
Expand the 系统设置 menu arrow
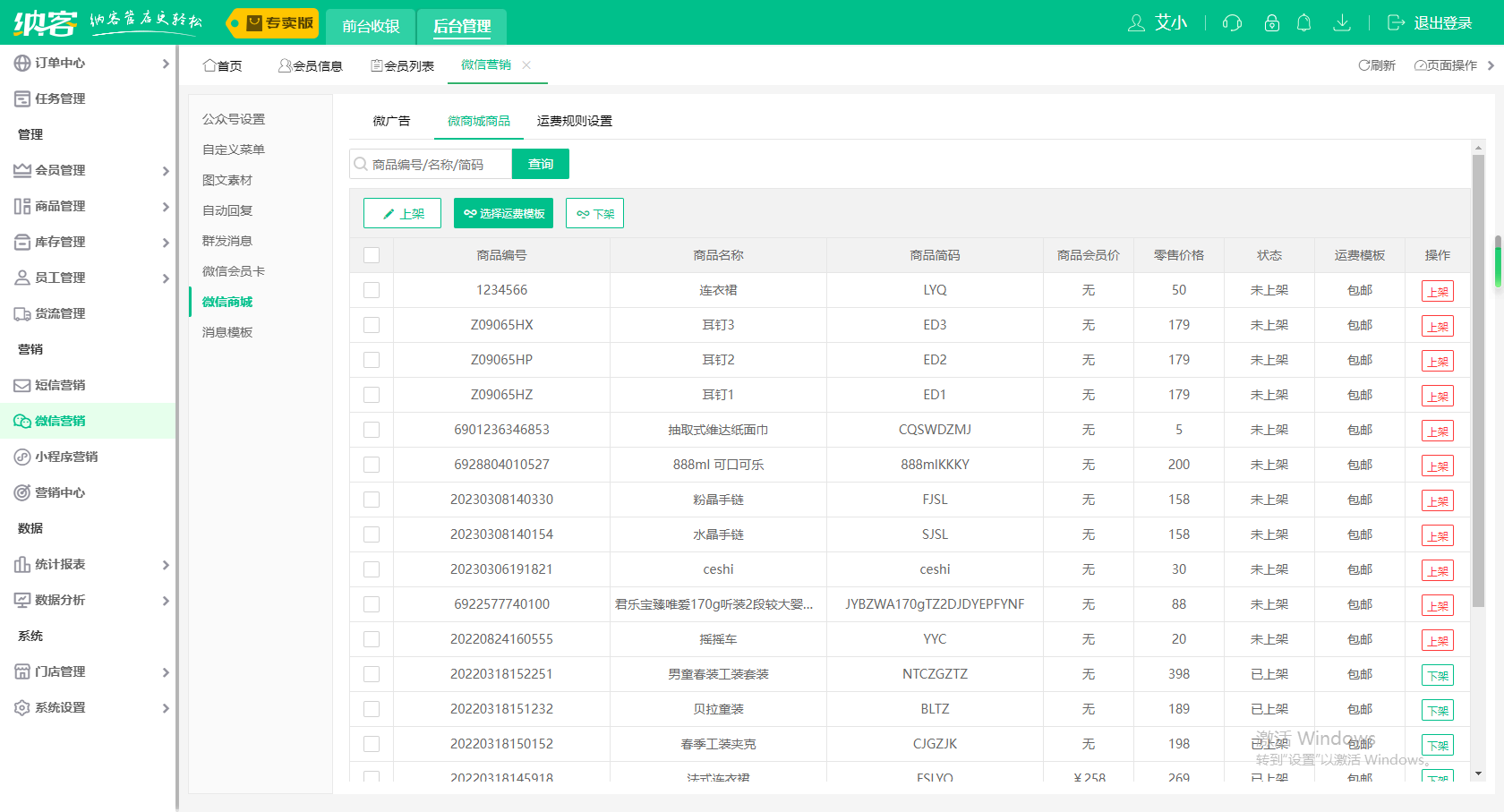point(166,708)
